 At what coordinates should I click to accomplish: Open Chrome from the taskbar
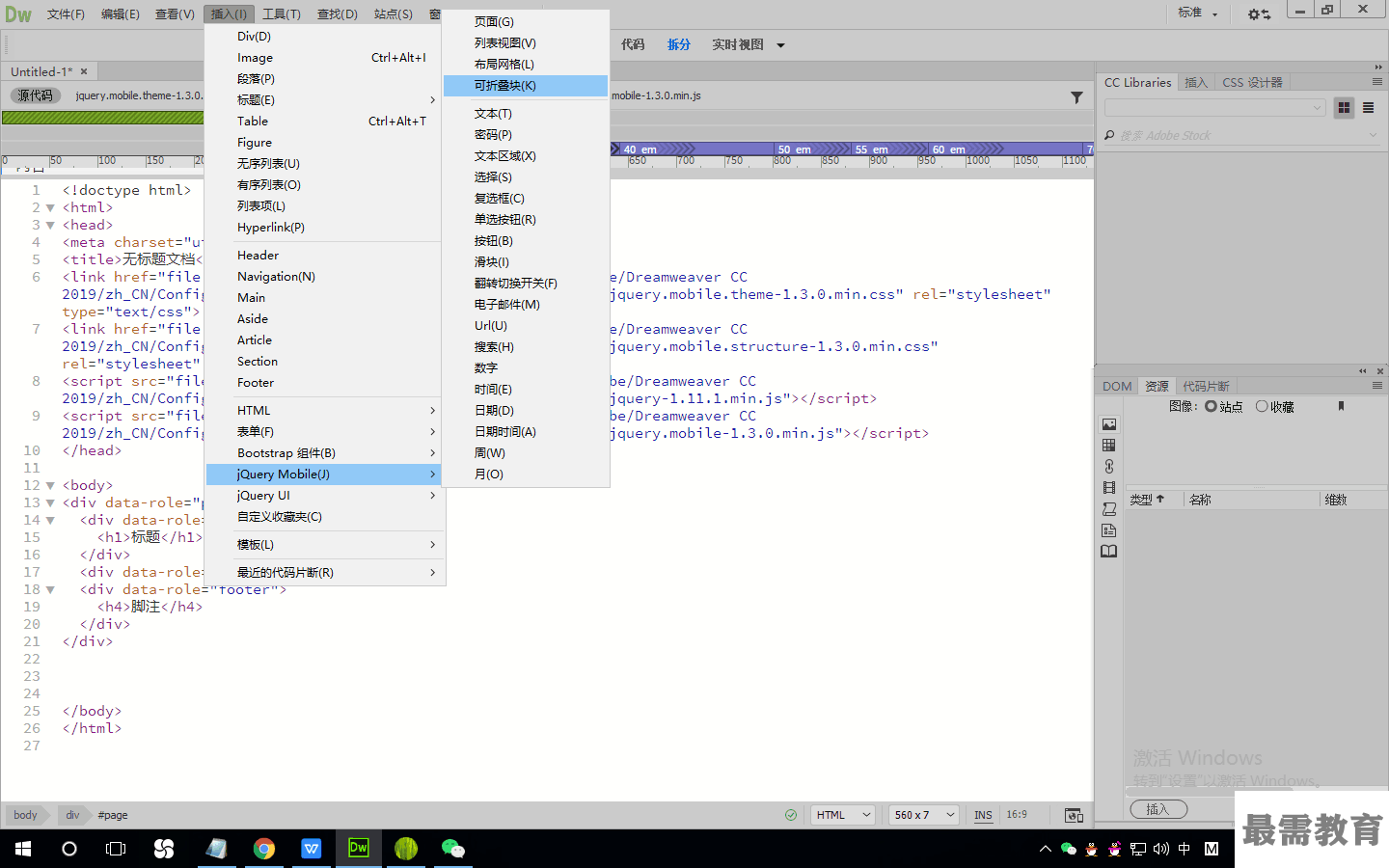click(264, 849)
